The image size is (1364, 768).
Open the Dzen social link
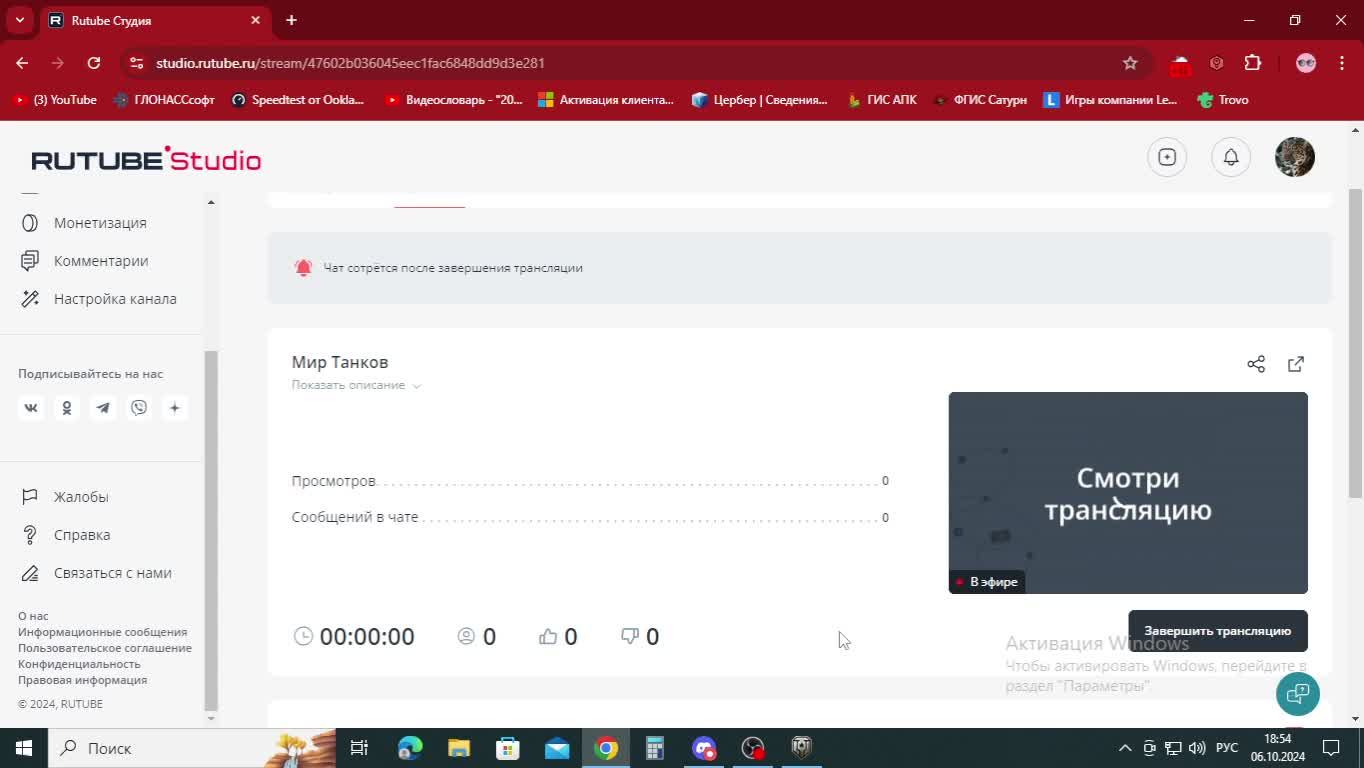[x=175, y=408]
